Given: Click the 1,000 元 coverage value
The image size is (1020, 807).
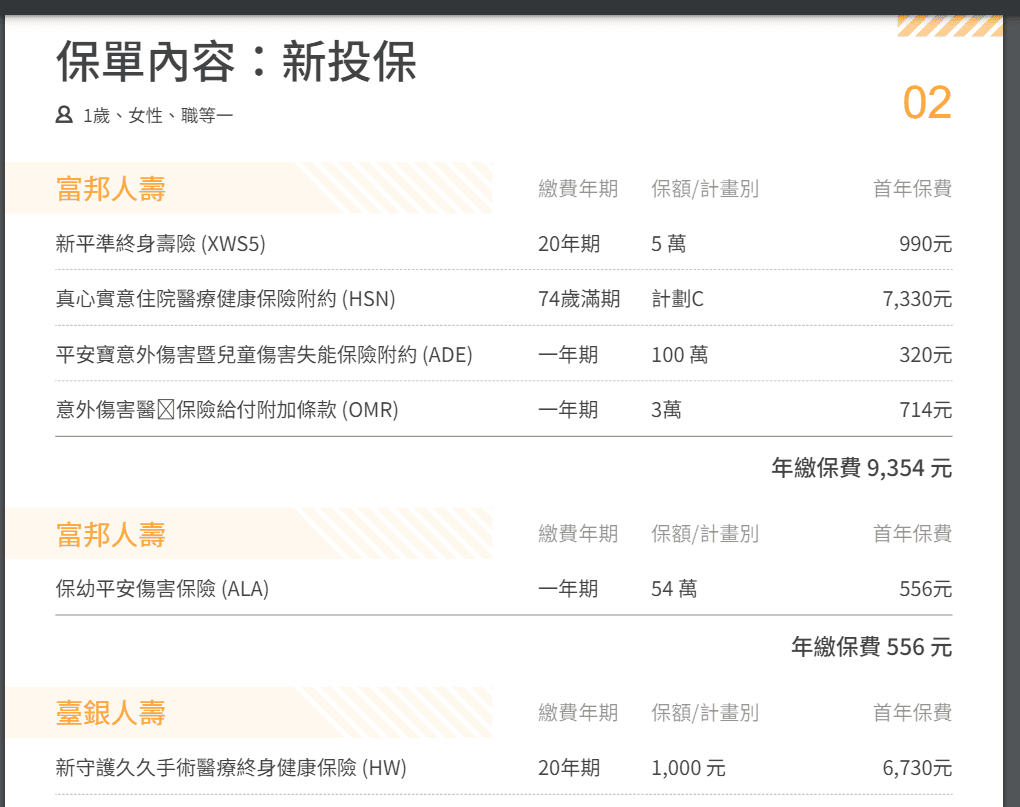Looking at the screenshot, I should (688, 768).
